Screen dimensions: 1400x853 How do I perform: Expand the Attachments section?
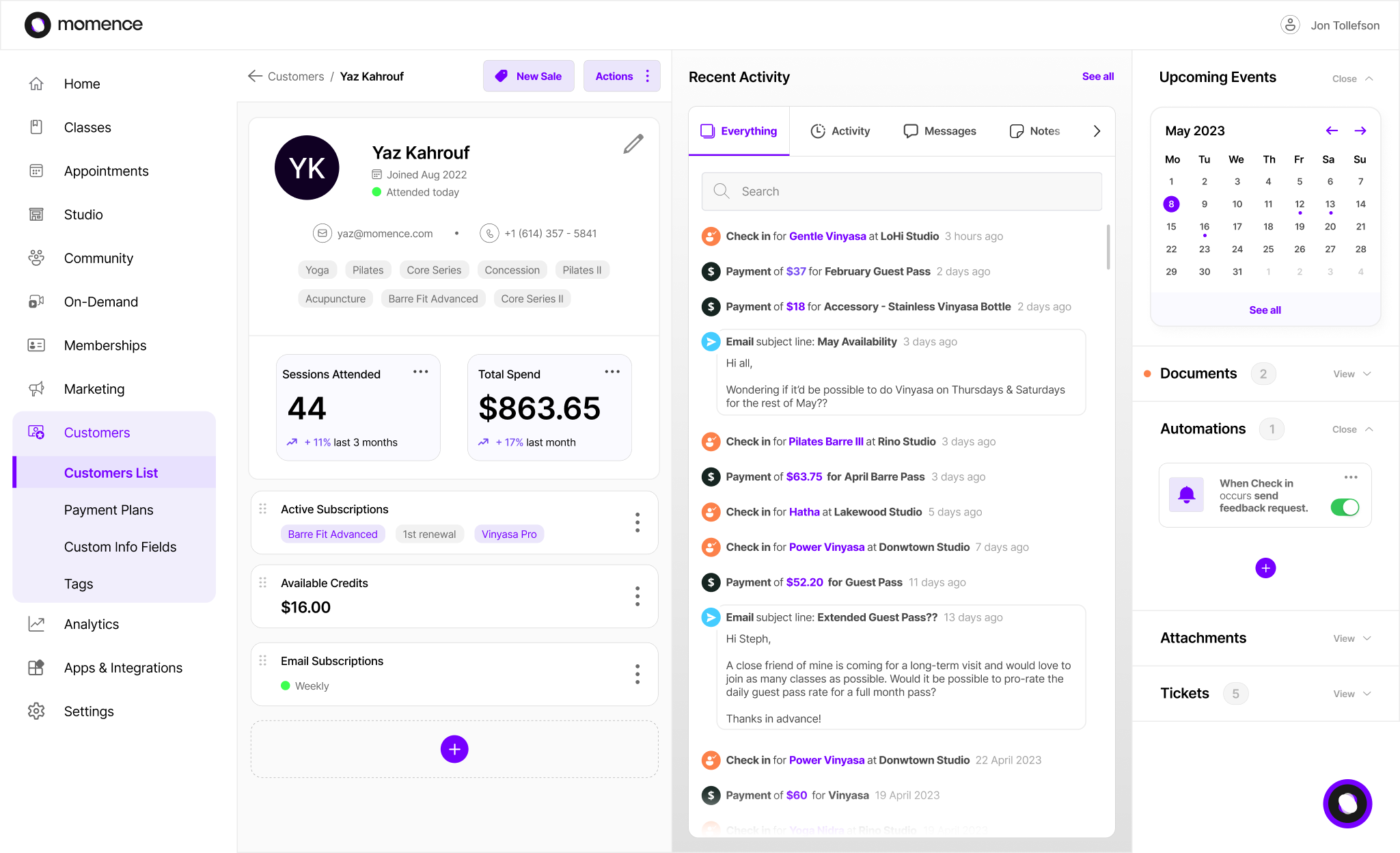coord(1352,638)
